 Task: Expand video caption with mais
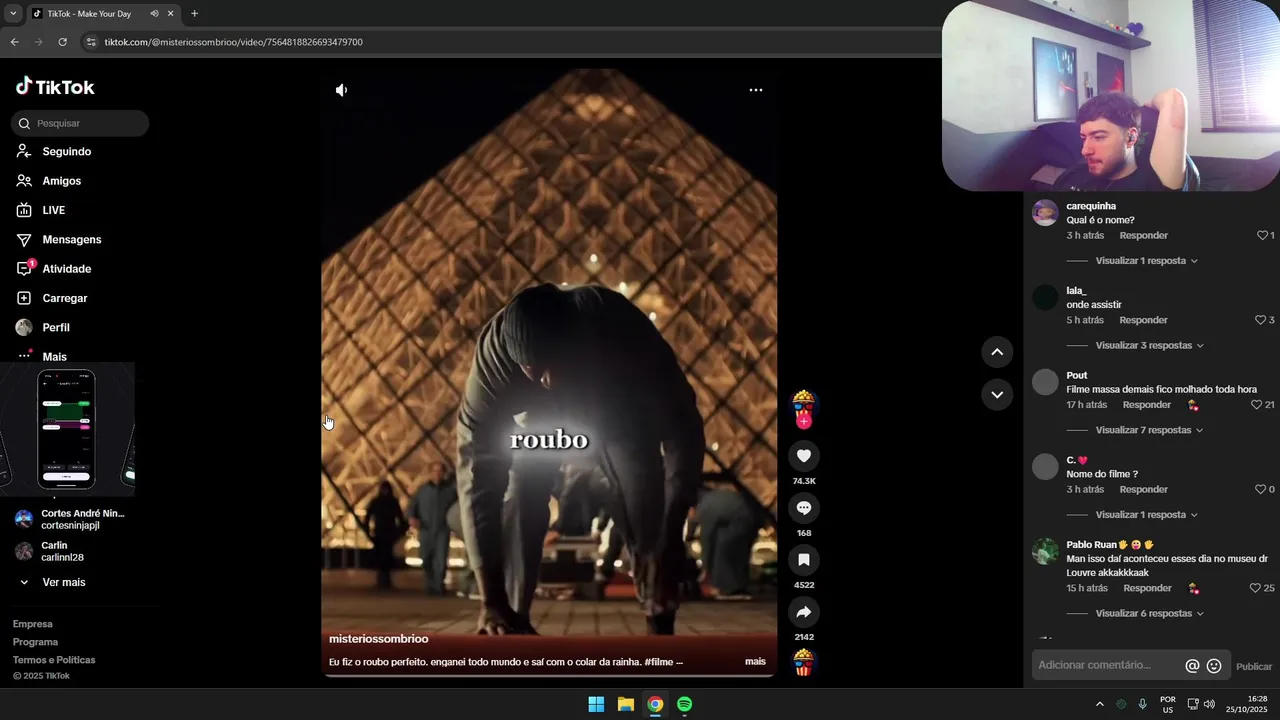coord(755,661)
